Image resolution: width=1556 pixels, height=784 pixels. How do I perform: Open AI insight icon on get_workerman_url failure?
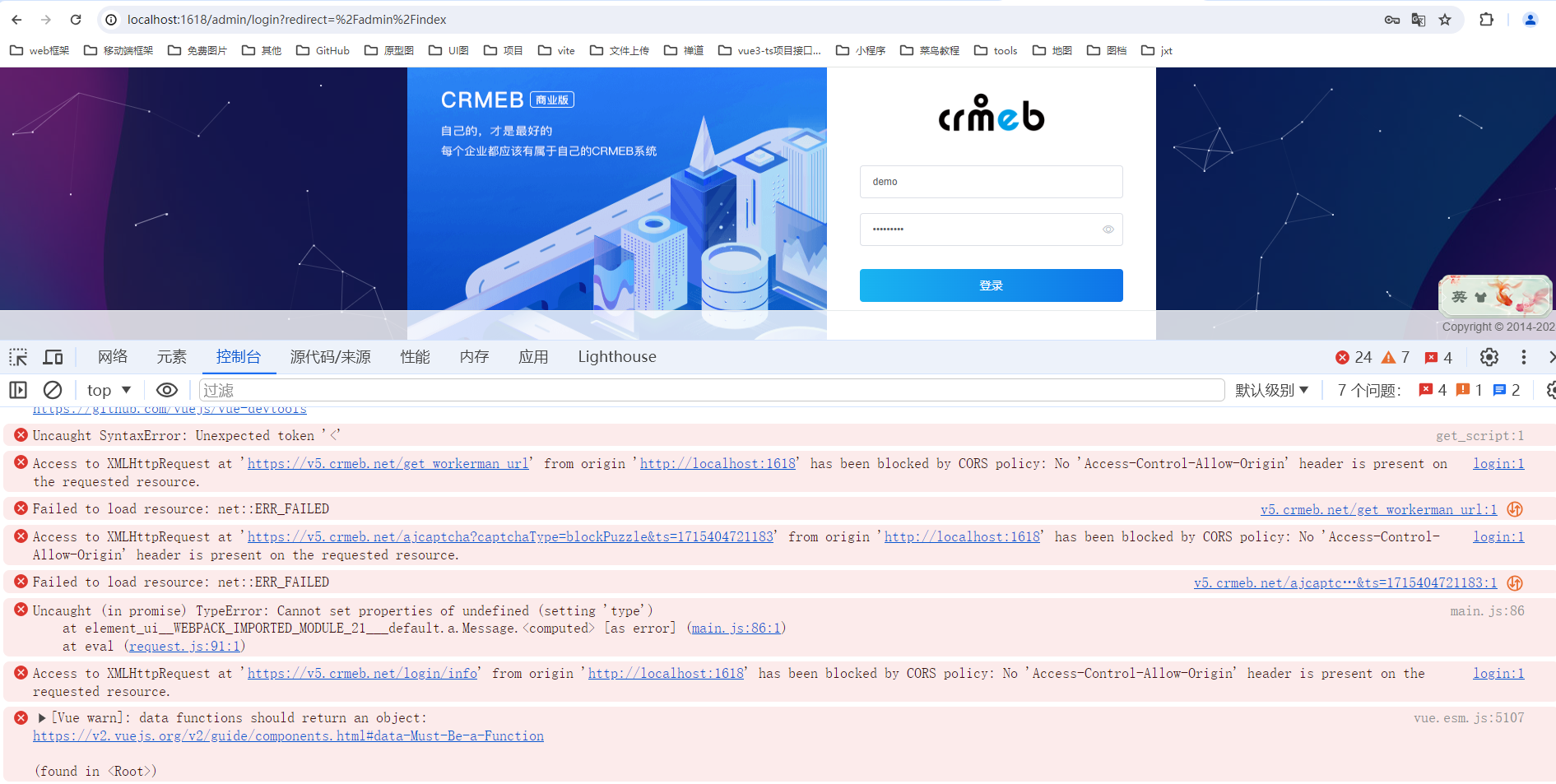tap(1515, 510)
